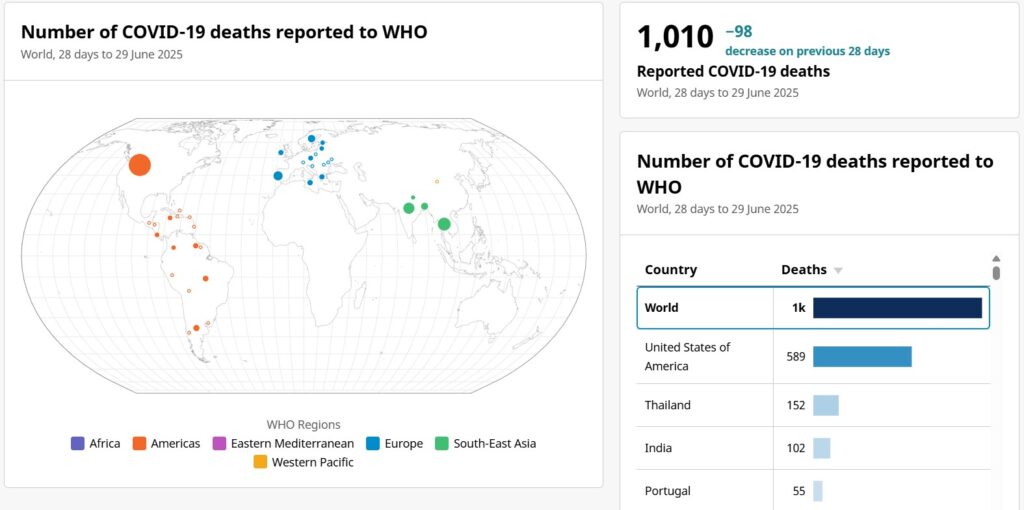Sort the table by the Country column header

[x=671, y=270]
